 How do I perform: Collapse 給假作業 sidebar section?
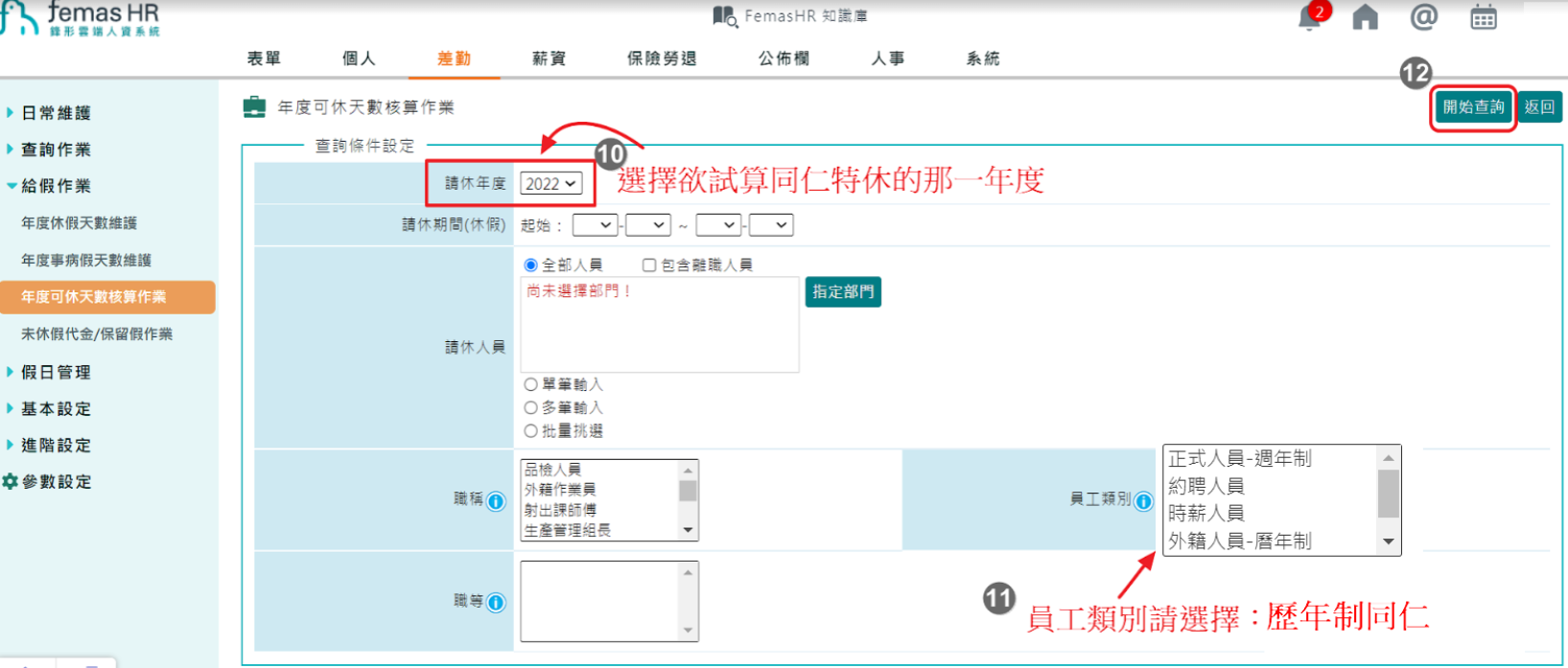coord(56,186)
